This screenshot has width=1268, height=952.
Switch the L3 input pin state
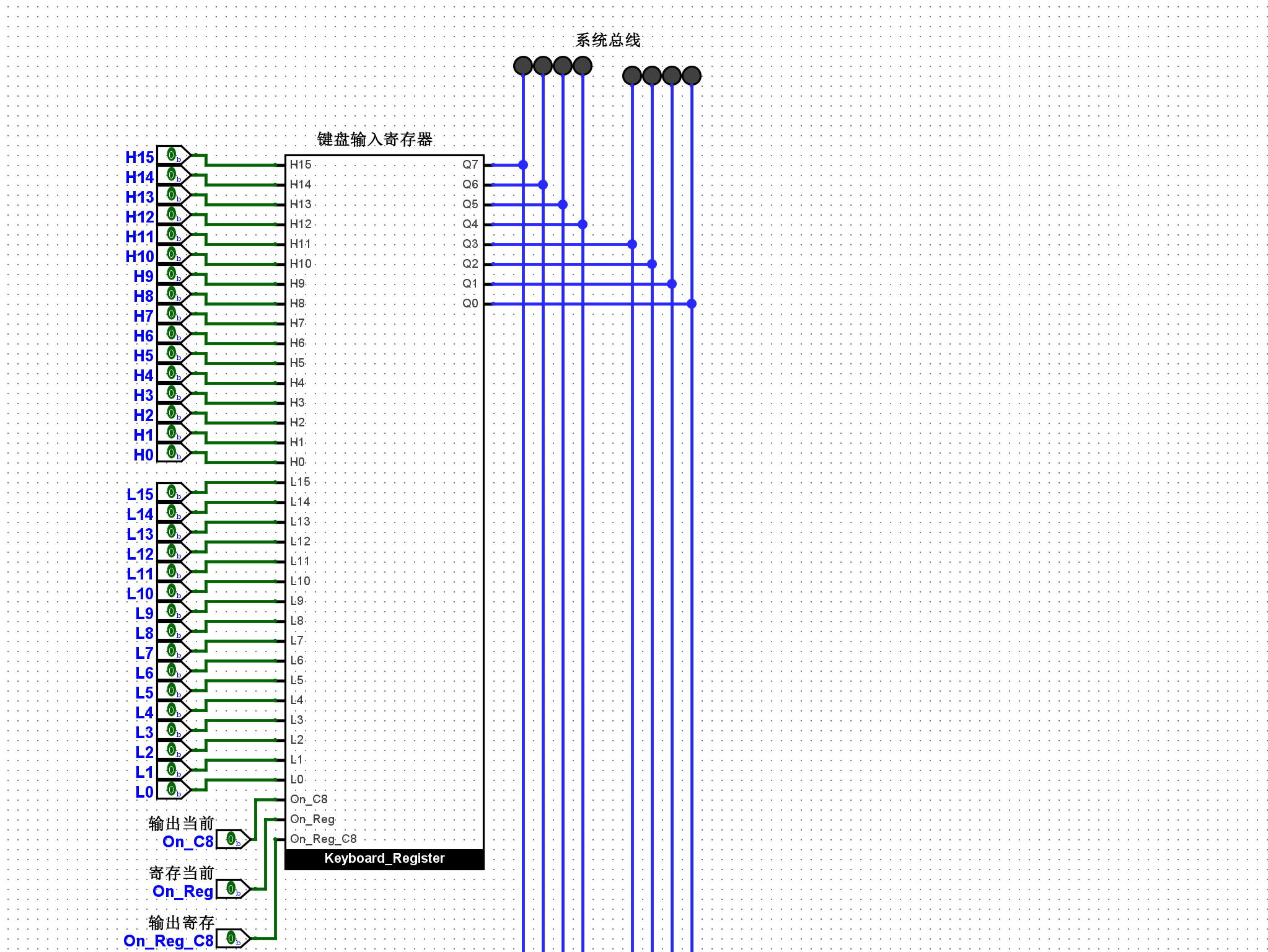(174, 730)
